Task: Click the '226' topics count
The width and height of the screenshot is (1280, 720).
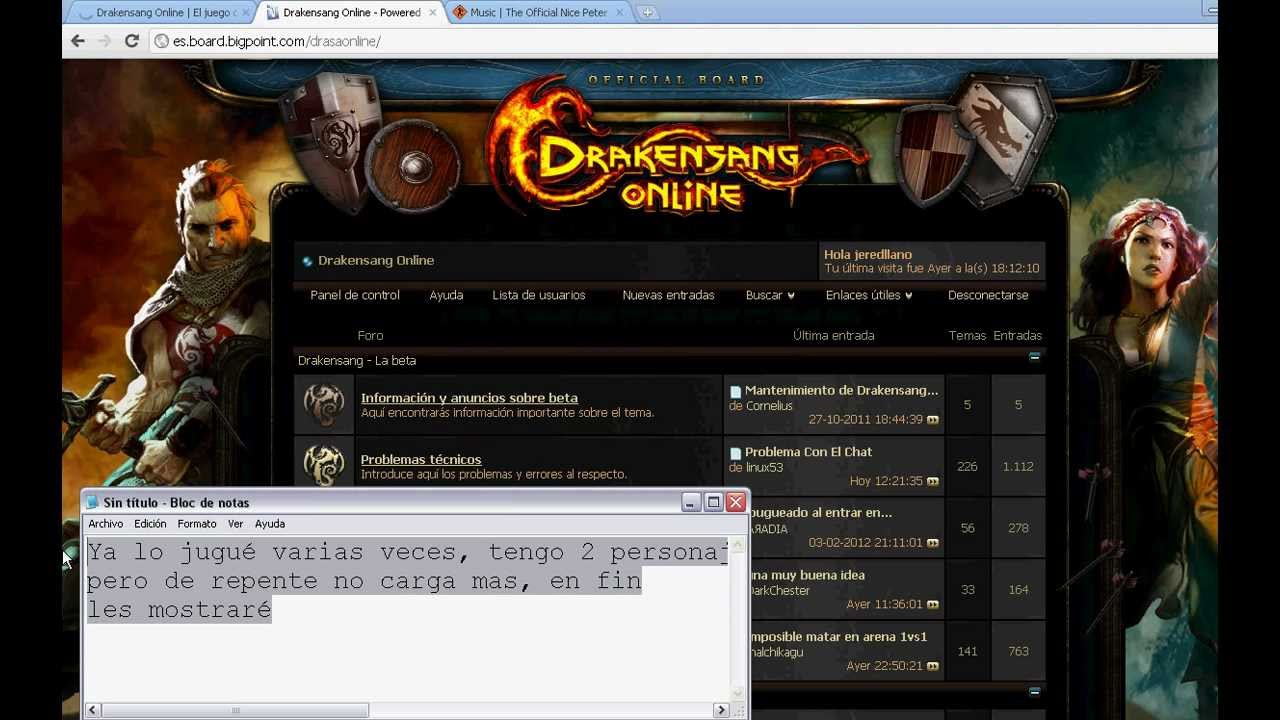Action: pos(967,466)
